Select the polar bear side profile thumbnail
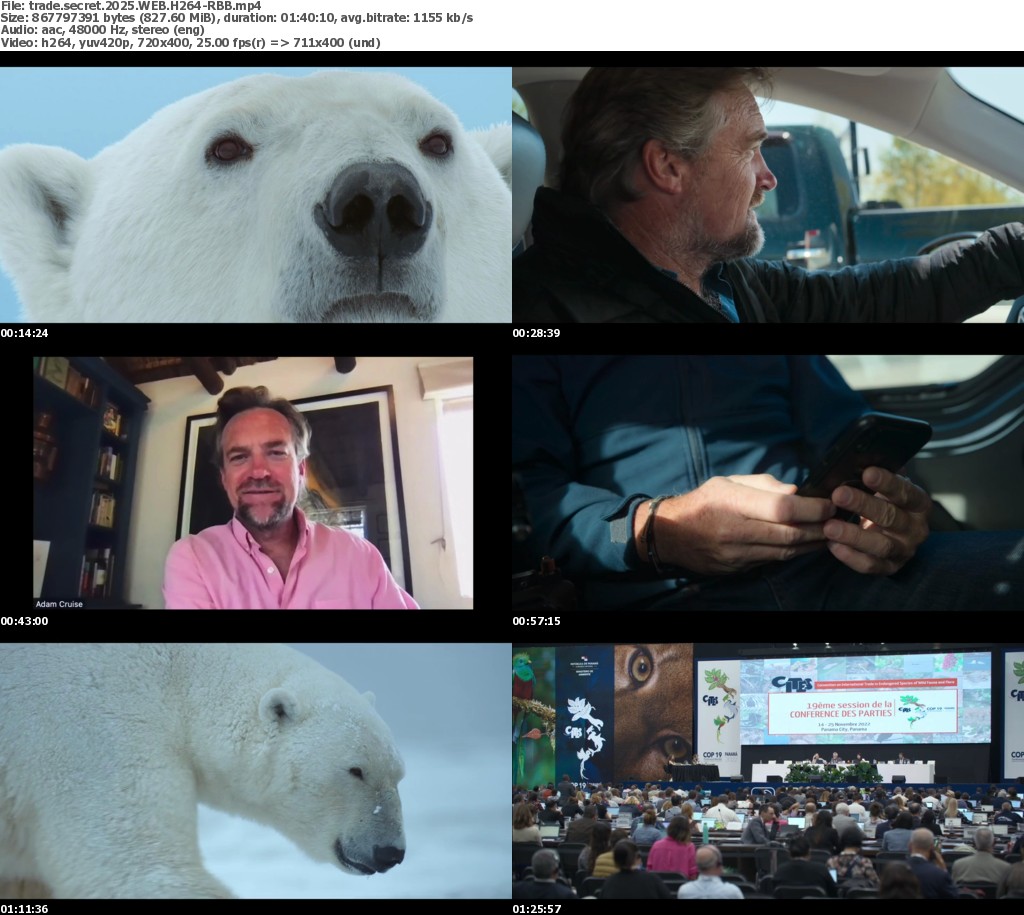Screen dimensions: 1024x915 coord(255,770)
